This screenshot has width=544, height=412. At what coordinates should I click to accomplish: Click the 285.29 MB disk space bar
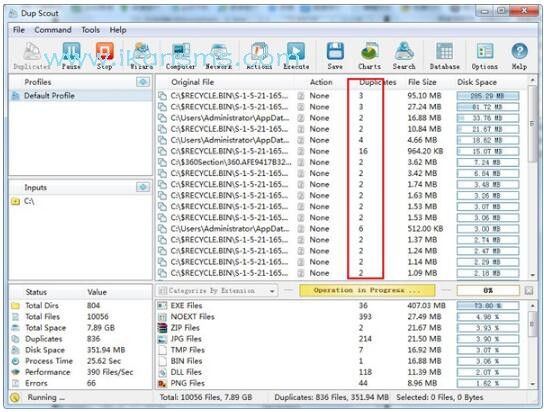coord(488,96)
